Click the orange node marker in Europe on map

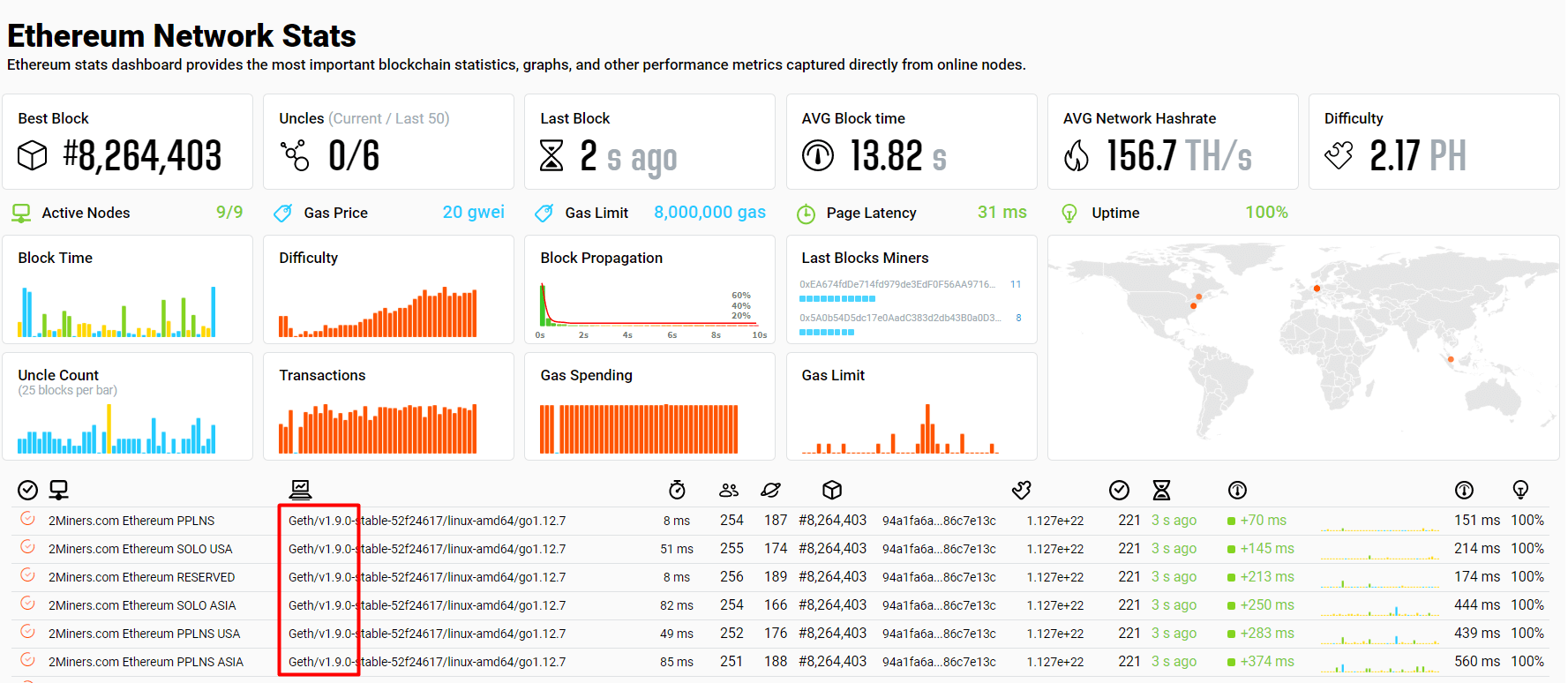[1317, 289]
